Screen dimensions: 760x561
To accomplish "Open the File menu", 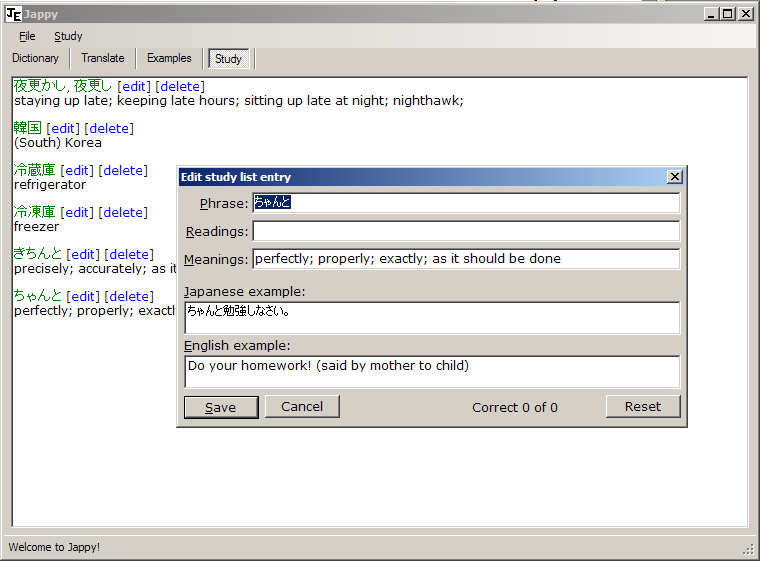I will tap(27, 36).
